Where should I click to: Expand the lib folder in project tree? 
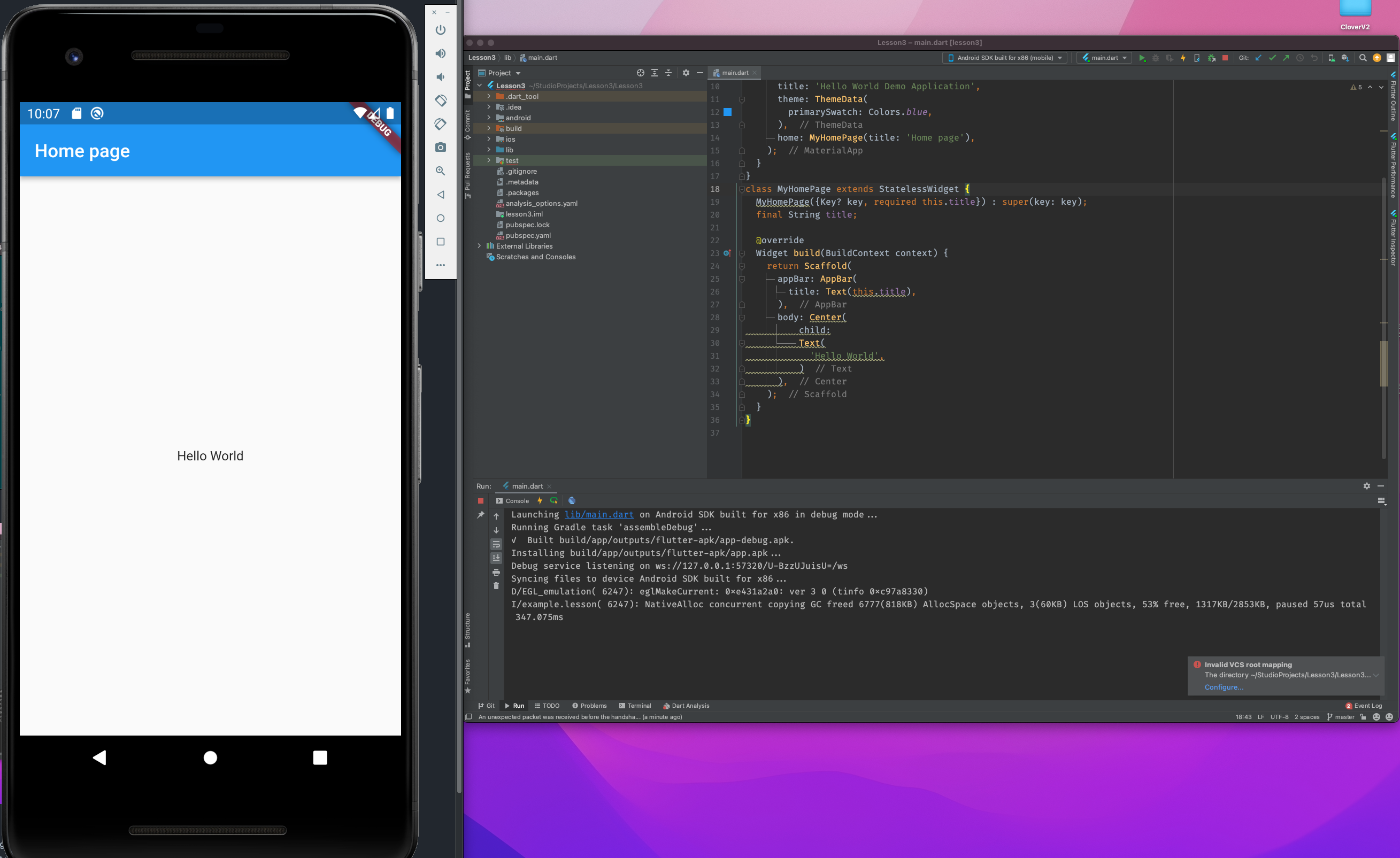tap(489, 150)
